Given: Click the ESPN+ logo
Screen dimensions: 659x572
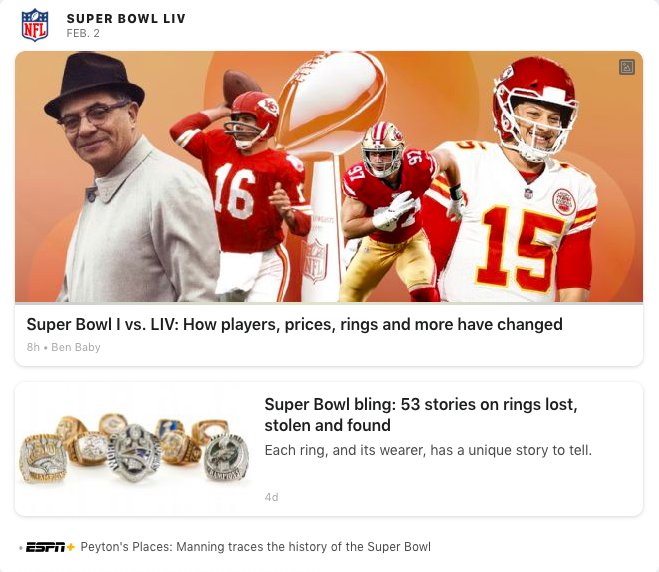Looking at the screenshot, I should click(x=50, y=547).
